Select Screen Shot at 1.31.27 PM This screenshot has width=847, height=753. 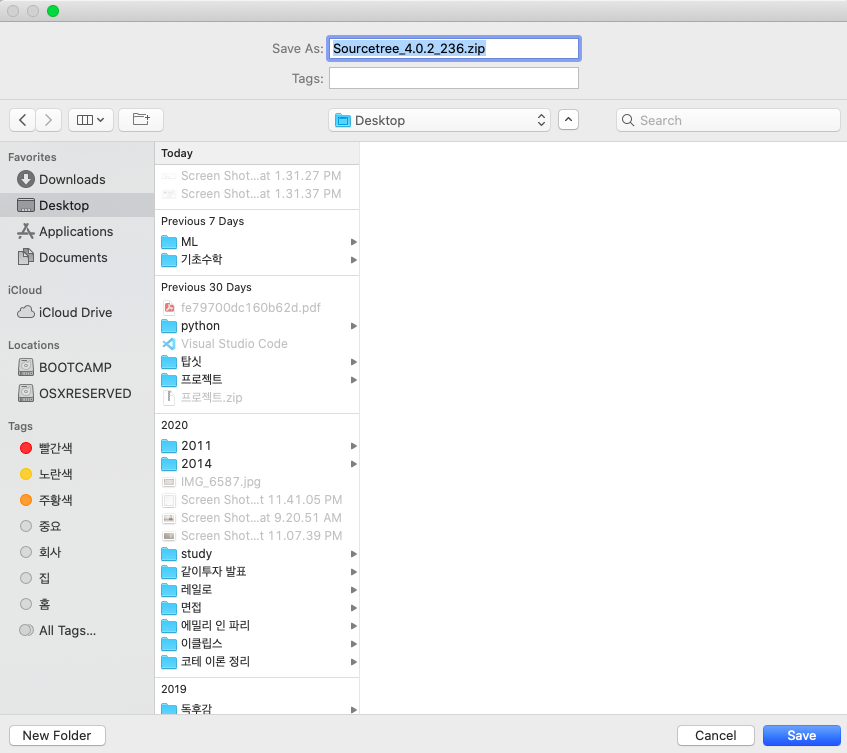[x=259, y=176]
